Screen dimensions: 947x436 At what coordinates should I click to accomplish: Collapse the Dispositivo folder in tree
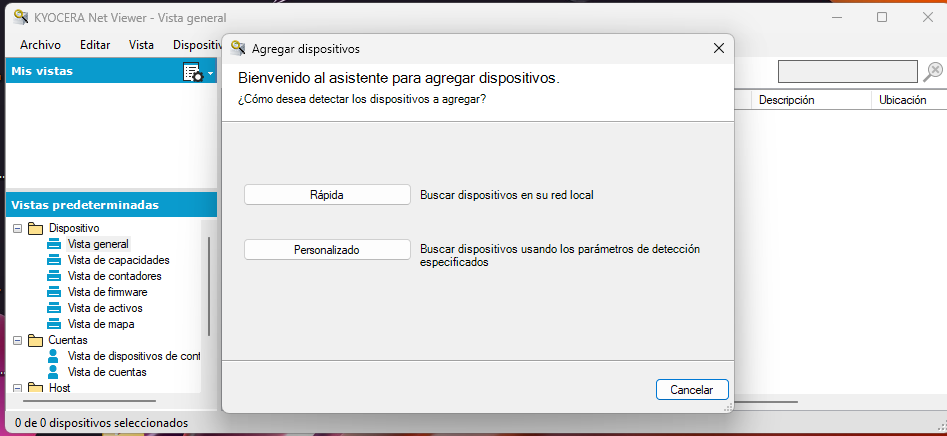click(x=17, y=228)
